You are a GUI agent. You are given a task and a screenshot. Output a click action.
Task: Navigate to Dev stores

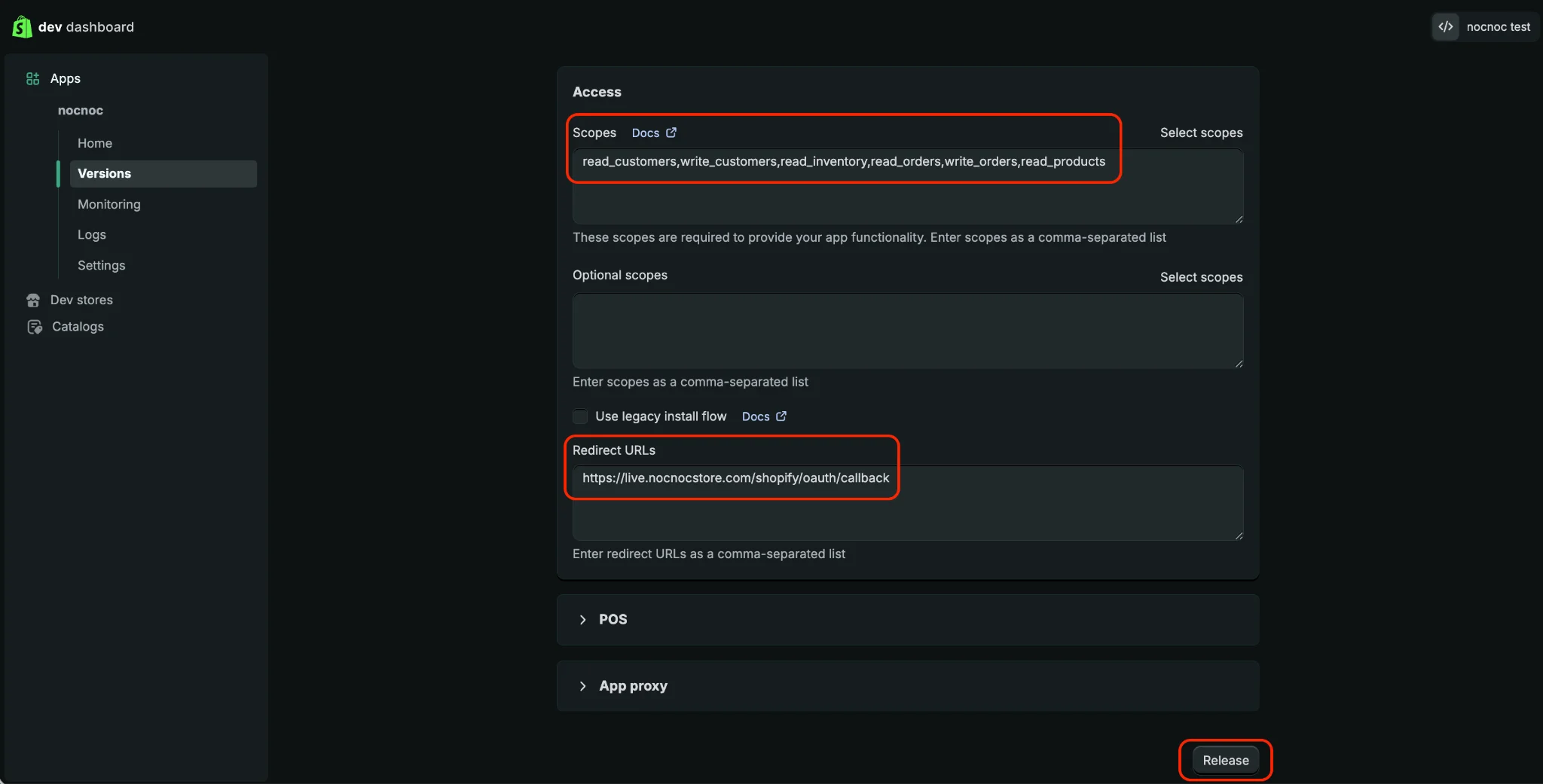[81, 300]
